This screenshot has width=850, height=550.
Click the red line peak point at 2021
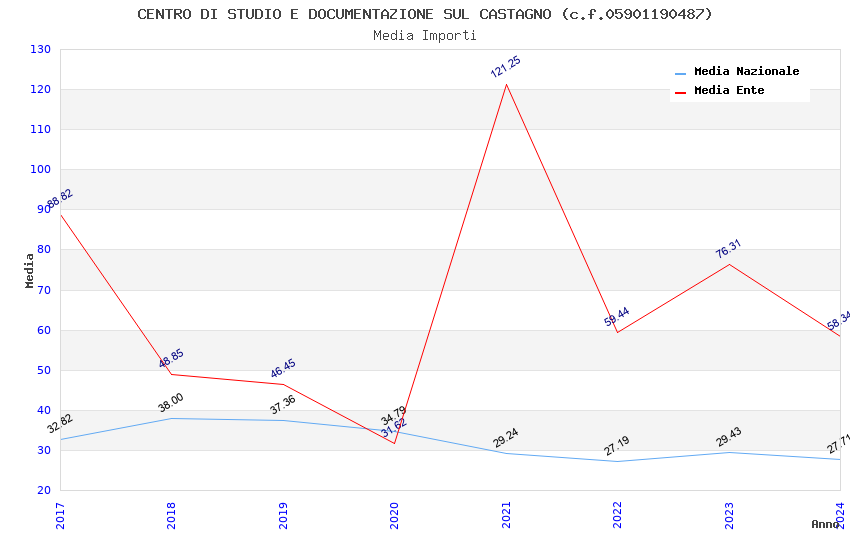[x=506, y=85]
